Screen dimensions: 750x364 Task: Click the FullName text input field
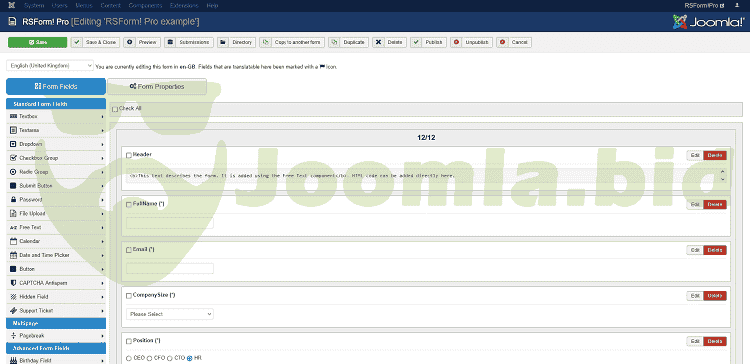(170, 223)
